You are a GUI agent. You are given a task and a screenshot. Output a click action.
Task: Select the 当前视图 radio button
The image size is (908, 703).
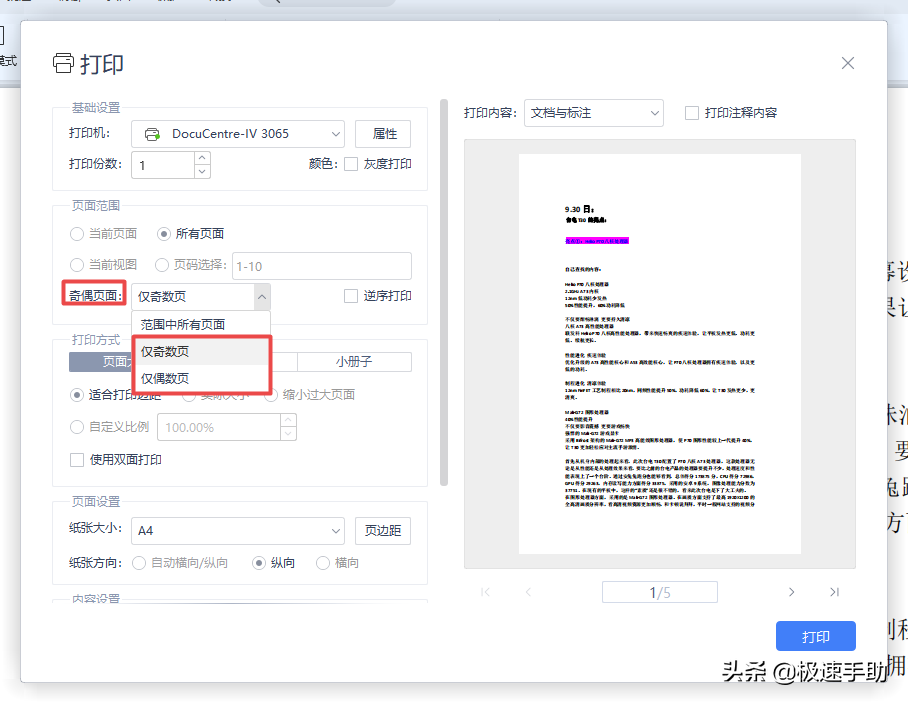click(76, 265)
